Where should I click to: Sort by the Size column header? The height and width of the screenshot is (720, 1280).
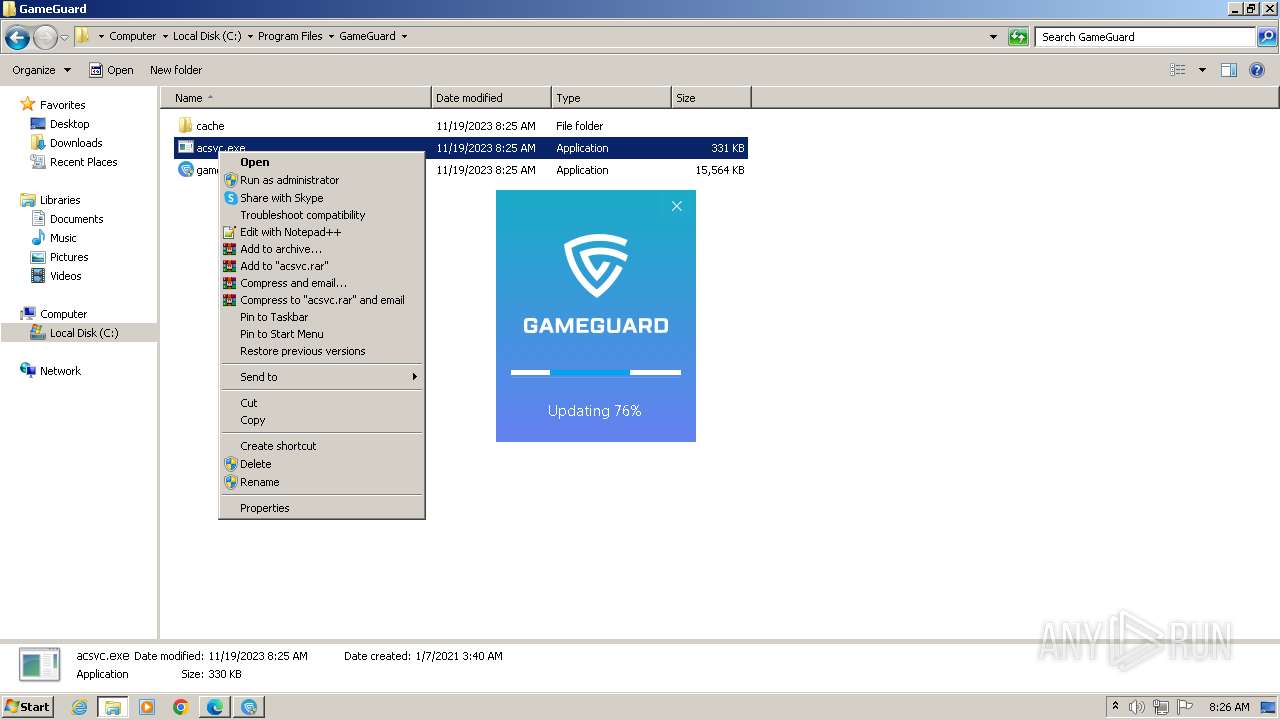pyautogui.click(x=711, y=98)
